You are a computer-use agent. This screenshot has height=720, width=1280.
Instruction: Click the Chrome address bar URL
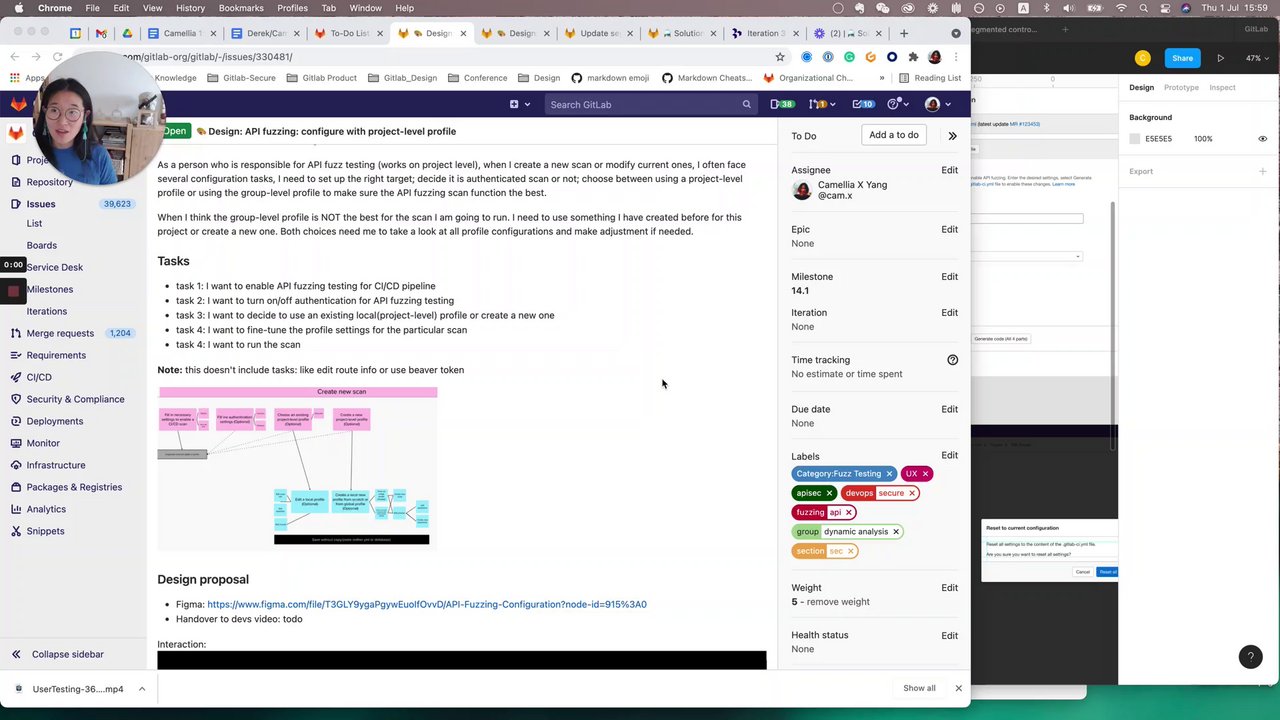point(208,57)
